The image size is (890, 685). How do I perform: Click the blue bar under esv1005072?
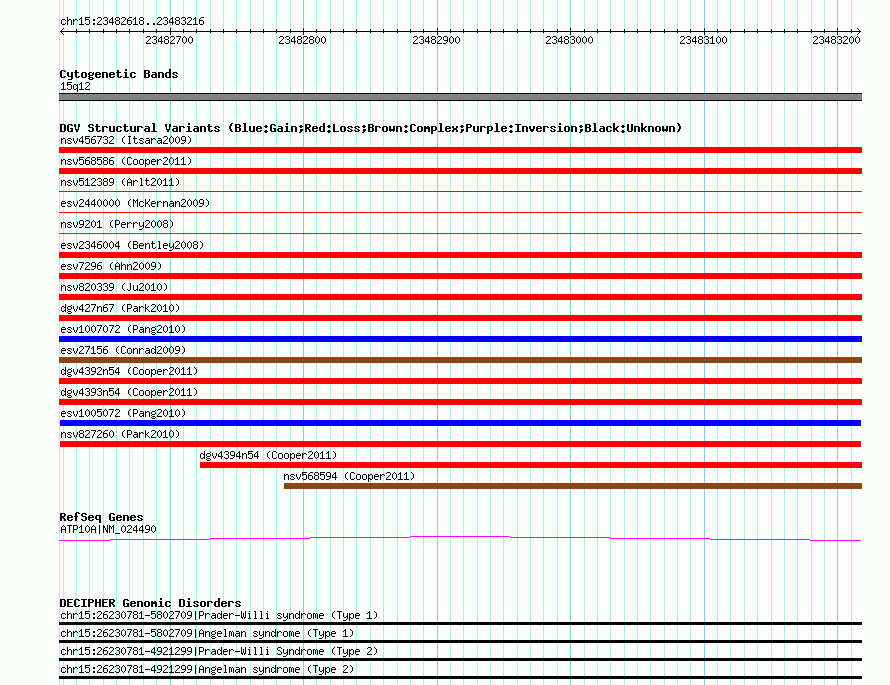(x=460, y=423)
